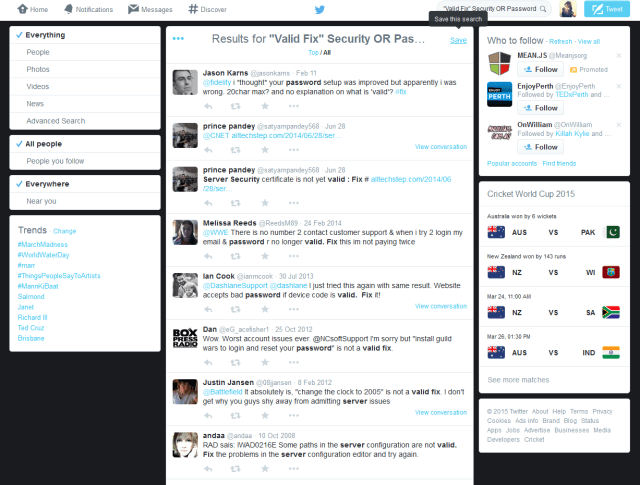The height and width of the screenshot is (485, 640).
Task: Dismiss the EnjoyPerth suggestion
Action: pos(619,86)
